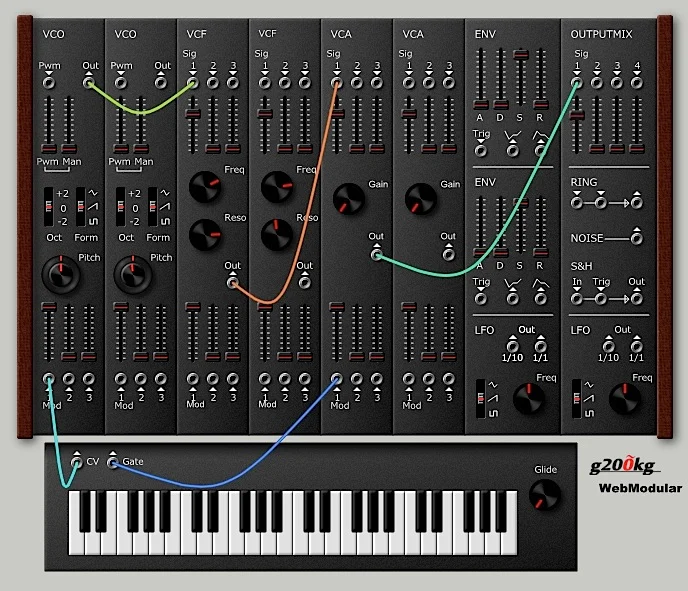The width and height of the screenshot is (688, 591).
Task: Click the leftmost black piano key
Action: point(85,511)
